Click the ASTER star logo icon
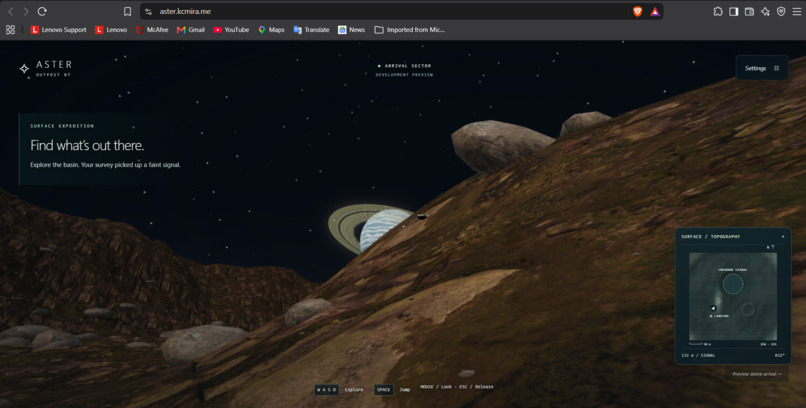This screenshot has height=408, width=806. pos(24,68)
